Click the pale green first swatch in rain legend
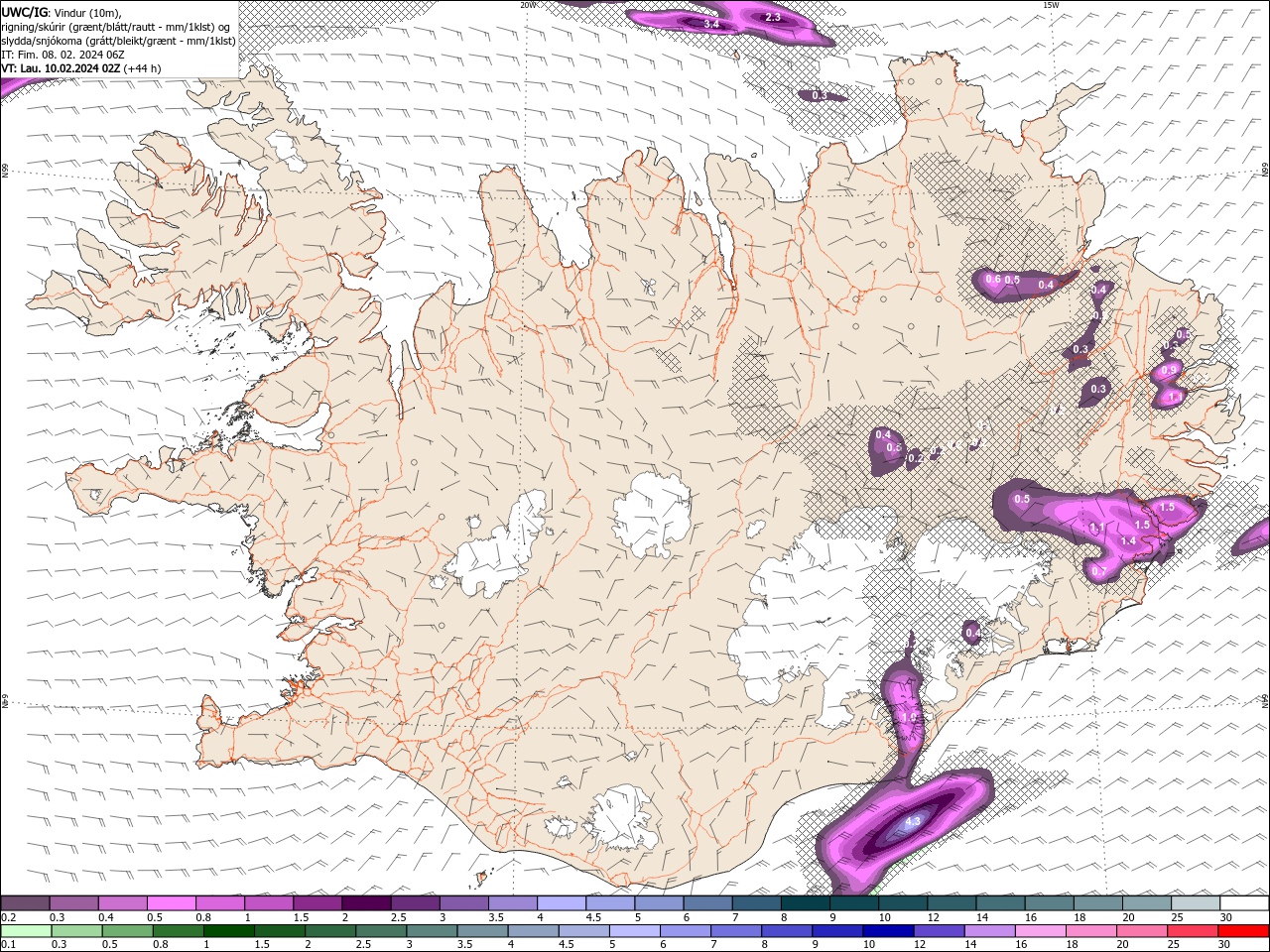The width and height of the screenshot is (1270, 952). (x=26, y=931)
